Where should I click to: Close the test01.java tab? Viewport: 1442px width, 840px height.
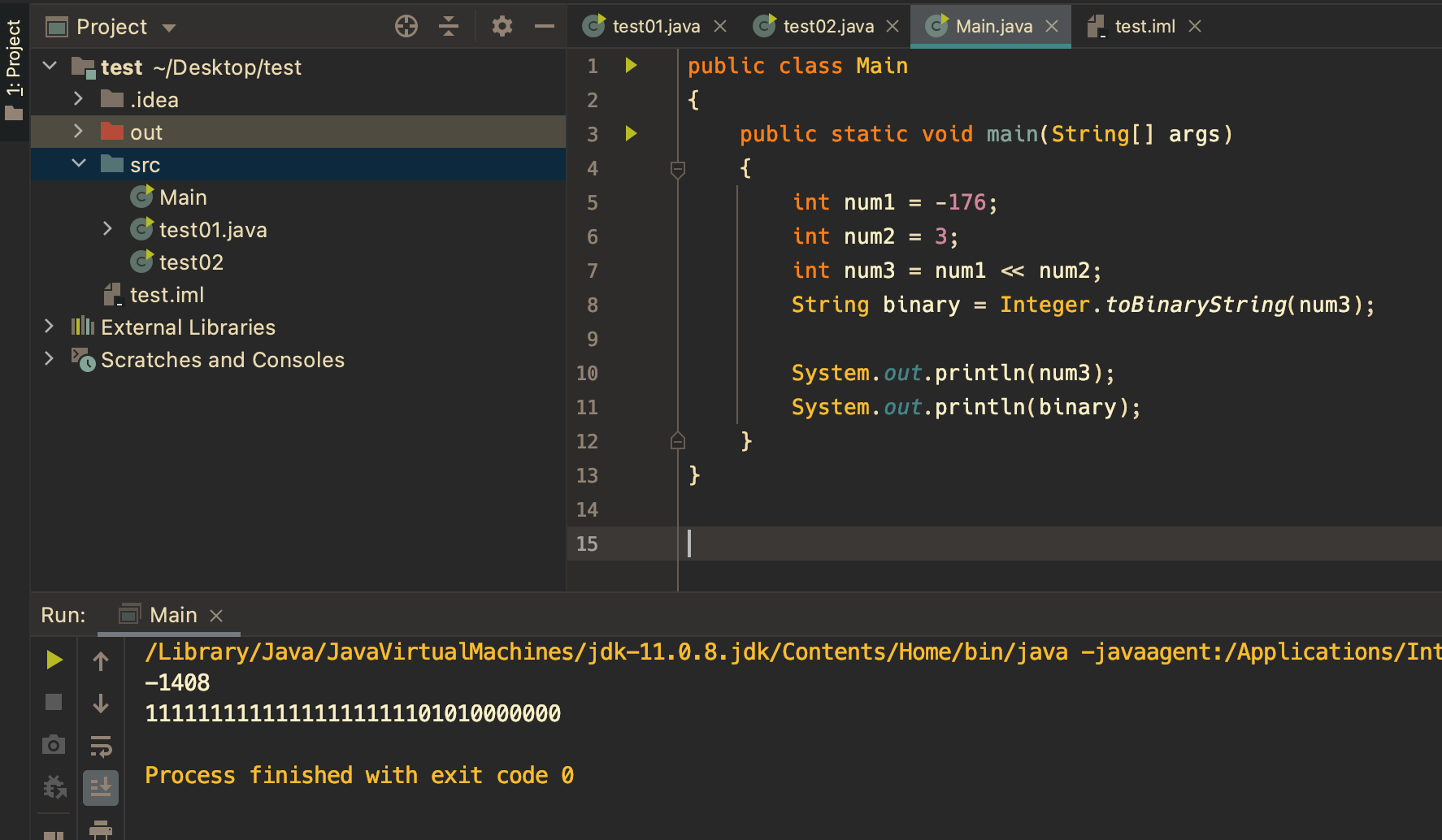[720, 26]
